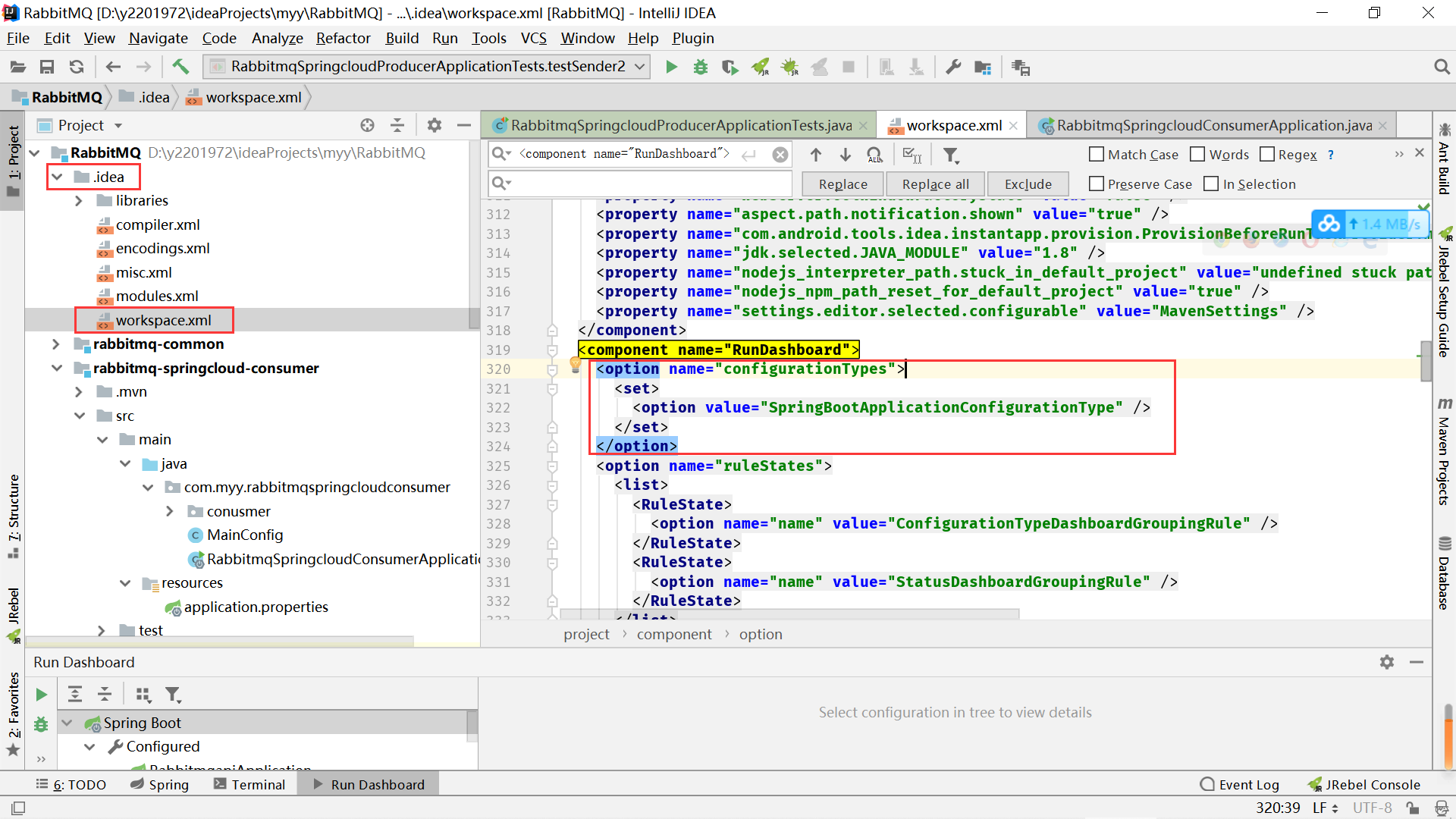Open the Database side panel
The width and height of the screenshot is (1456, 819).
1445,573
